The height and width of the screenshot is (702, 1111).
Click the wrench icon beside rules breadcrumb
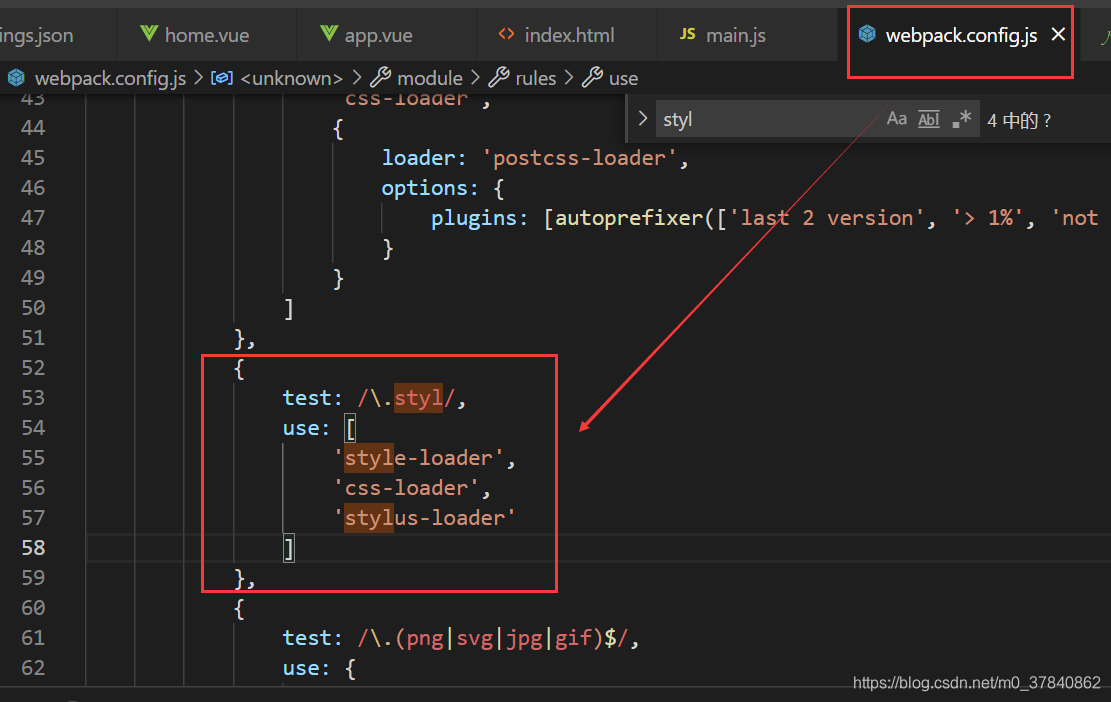(x=499, y=77)
